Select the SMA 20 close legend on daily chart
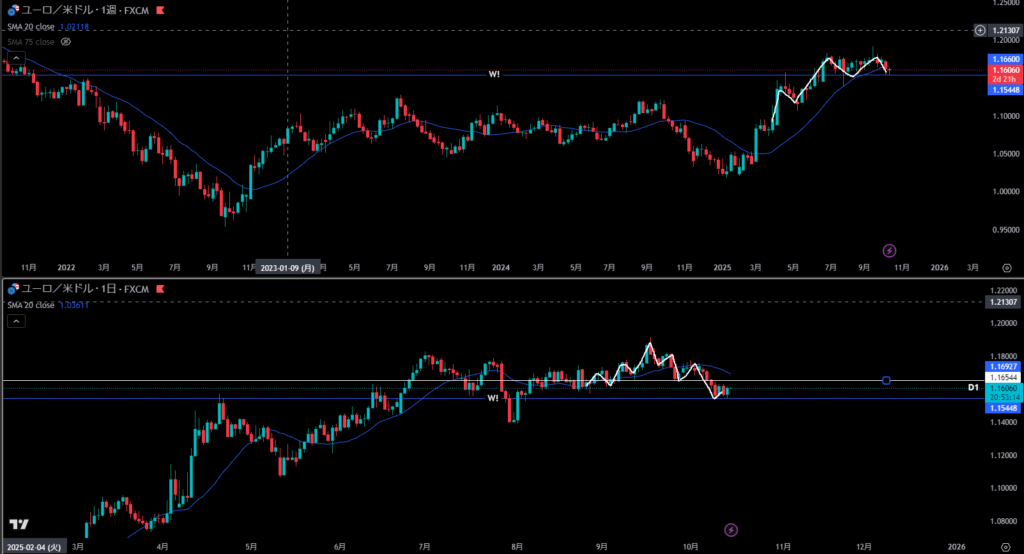Screen dimensions: 1024x554 [x=32, y=304]
